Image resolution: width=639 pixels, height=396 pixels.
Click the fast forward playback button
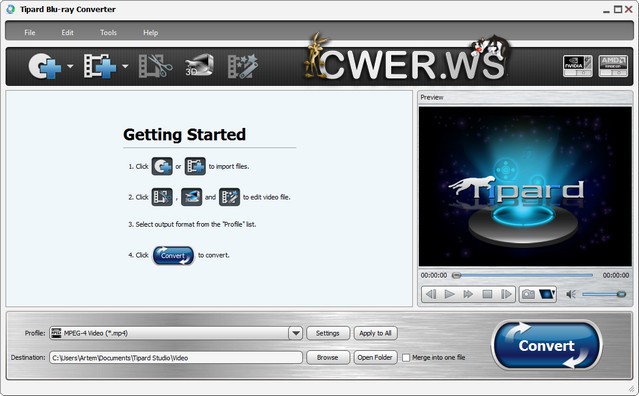pos(468,294)
